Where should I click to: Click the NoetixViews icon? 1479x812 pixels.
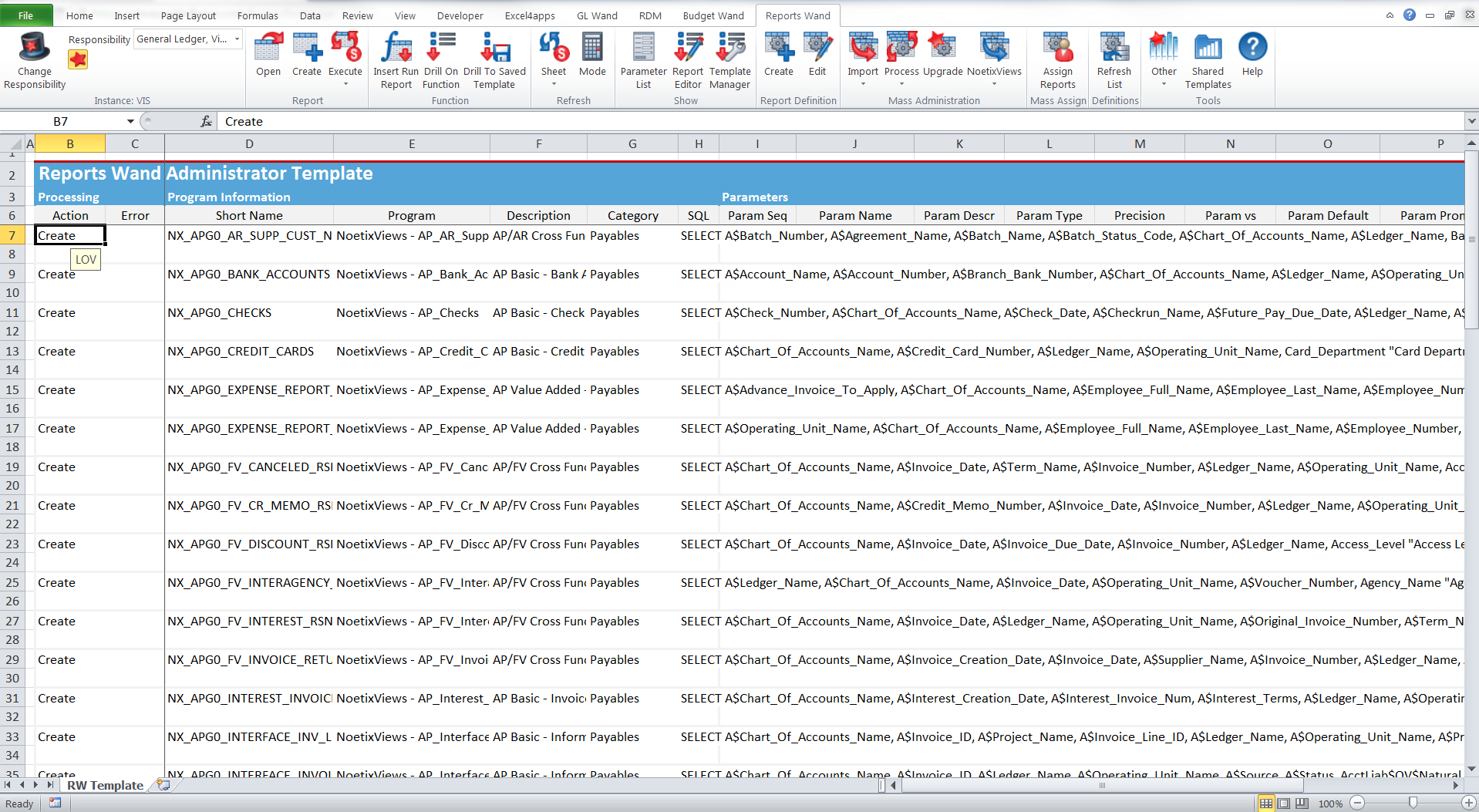pyautogui.click(x=994, y=47)
